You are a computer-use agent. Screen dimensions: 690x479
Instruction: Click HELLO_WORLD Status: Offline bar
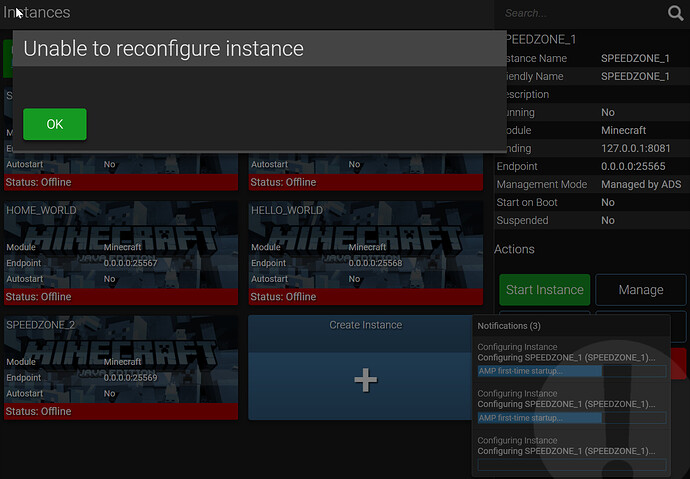(x=366, y=296)
